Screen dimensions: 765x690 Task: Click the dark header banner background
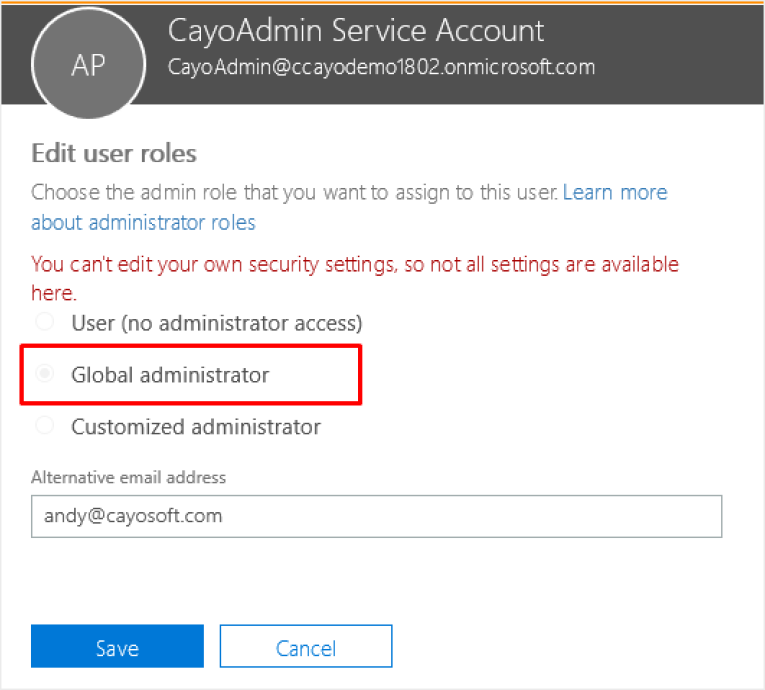point(673,54)
